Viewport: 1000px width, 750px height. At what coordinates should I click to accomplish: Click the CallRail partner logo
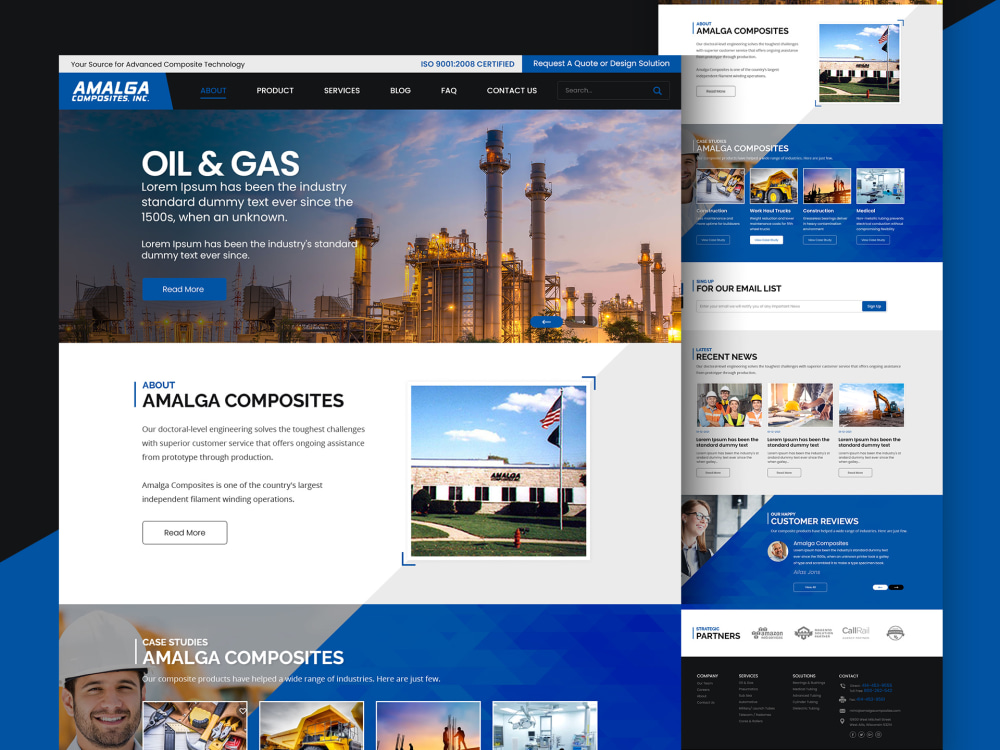[x=856, y=632]
